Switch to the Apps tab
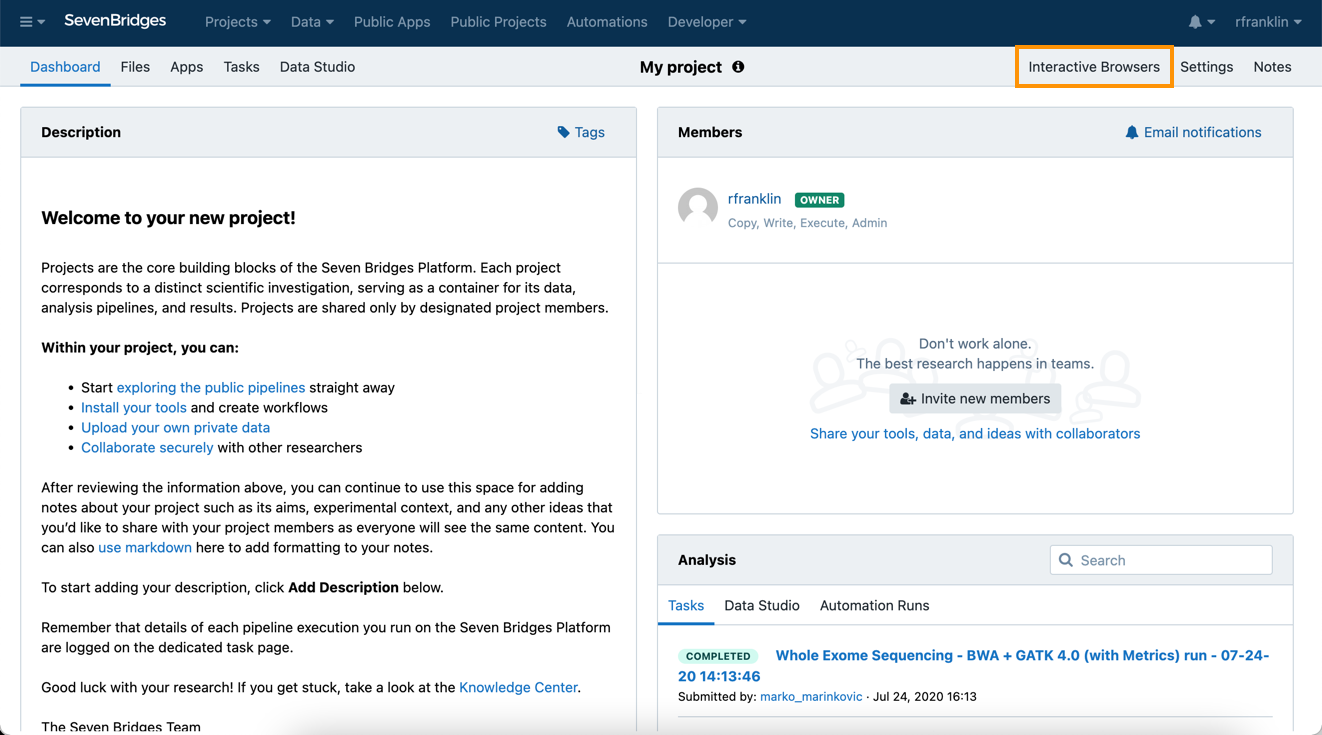 pyautogui.click(x=186, y=67)
